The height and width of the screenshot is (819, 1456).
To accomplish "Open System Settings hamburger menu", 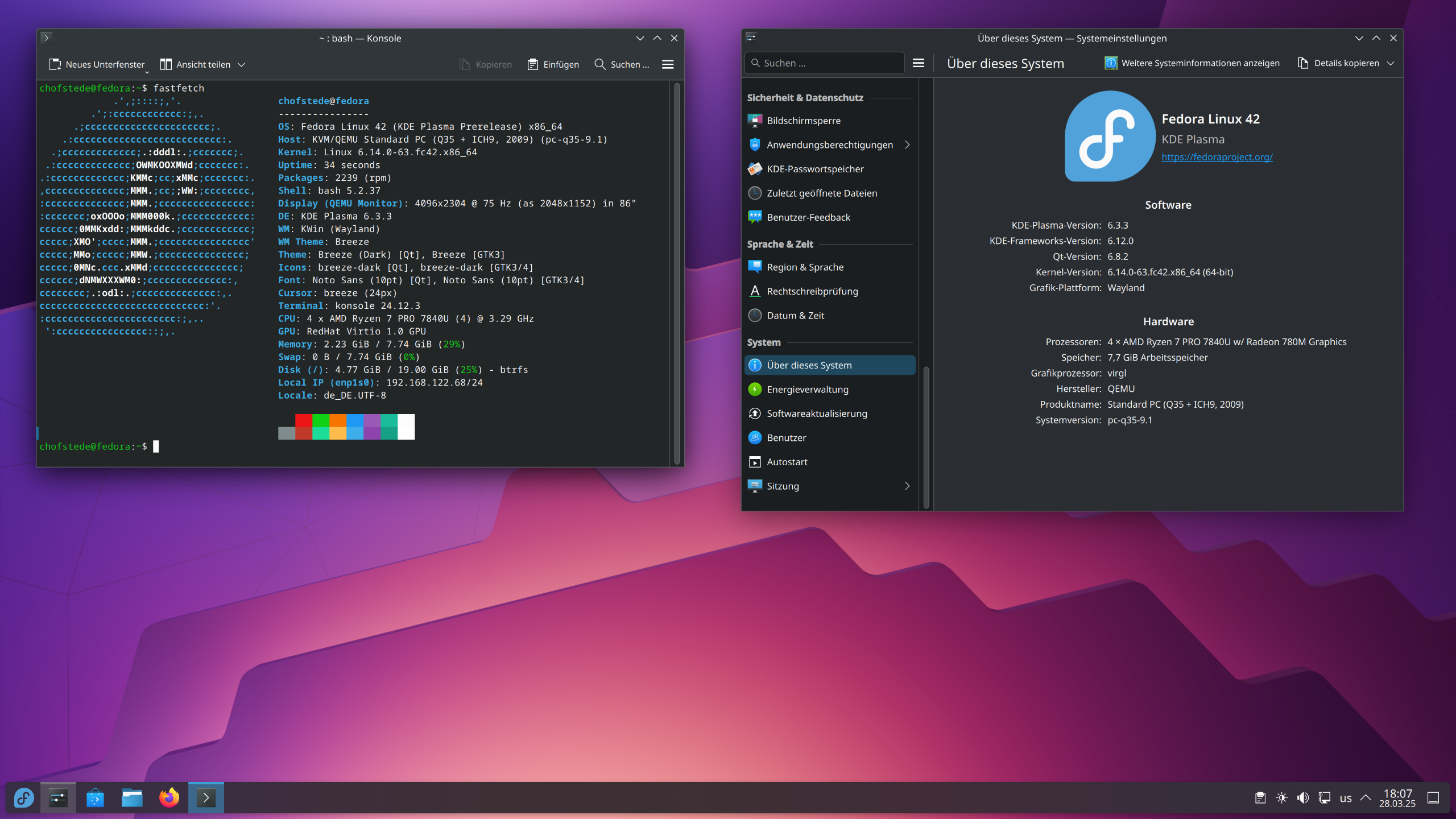I will click(x=918, y=63).
